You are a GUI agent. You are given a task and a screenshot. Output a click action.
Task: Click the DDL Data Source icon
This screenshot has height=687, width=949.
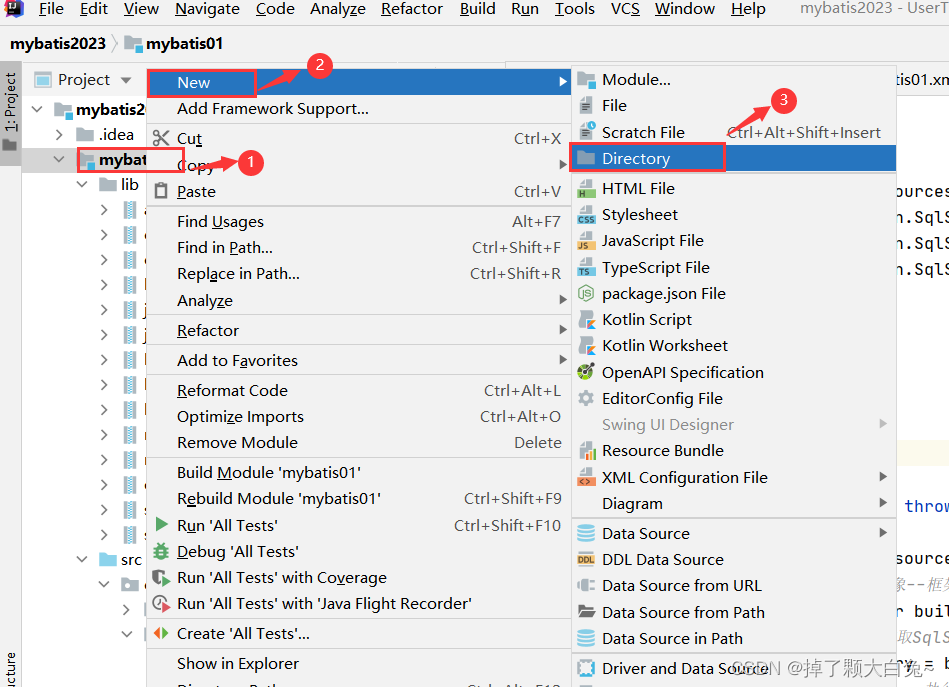coord(586,559)
